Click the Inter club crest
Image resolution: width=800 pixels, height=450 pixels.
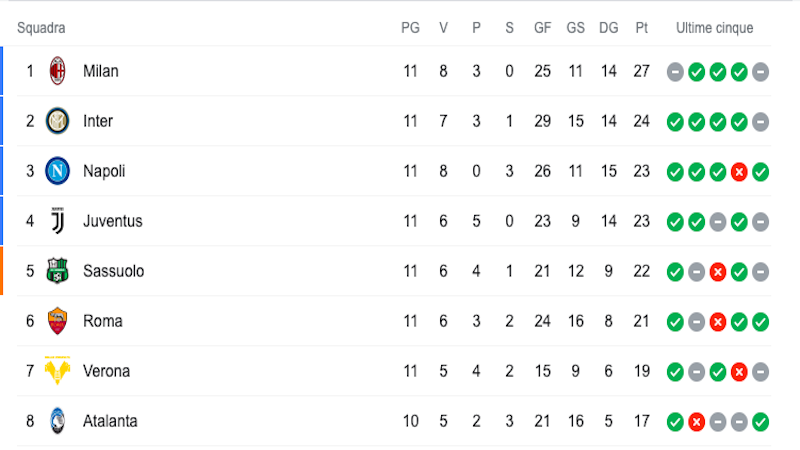[x=57, y=121]
